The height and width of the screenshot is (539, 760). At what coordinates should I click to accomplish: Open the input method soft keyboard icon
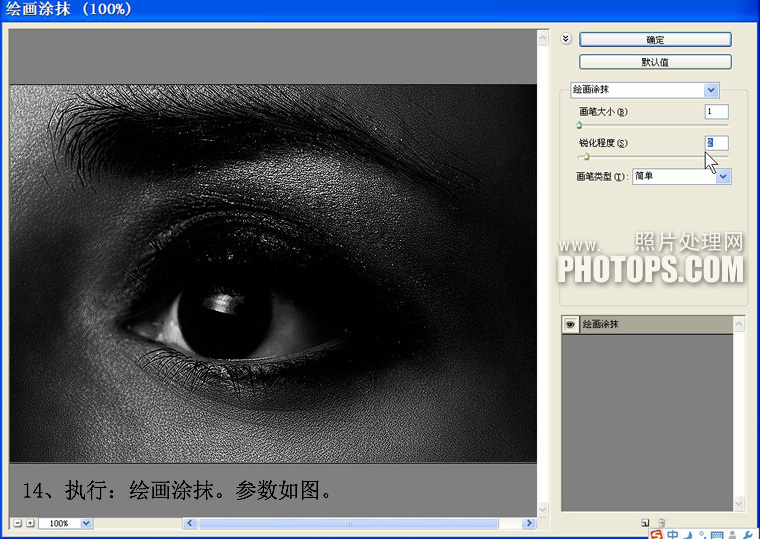(x=717, y=535)
